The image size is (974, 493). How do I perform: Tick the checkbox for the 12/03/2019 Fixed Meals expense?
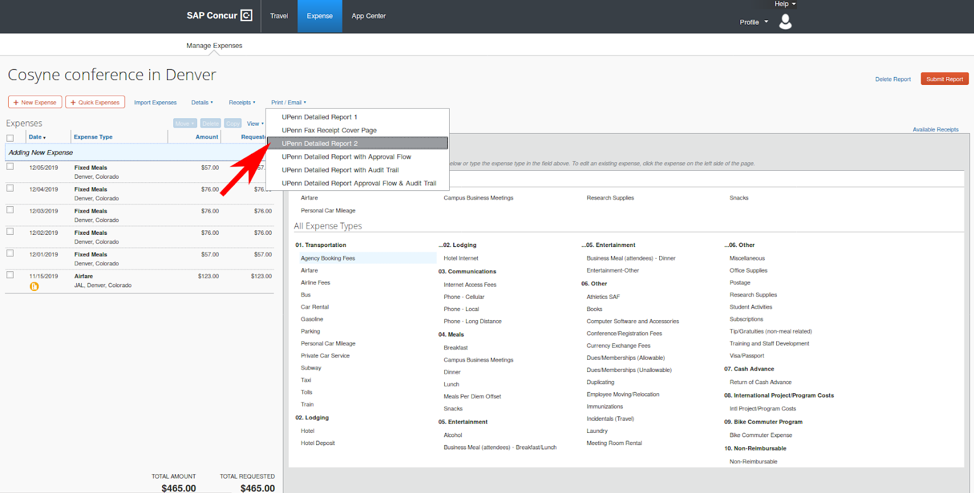[x=10, y=210]
